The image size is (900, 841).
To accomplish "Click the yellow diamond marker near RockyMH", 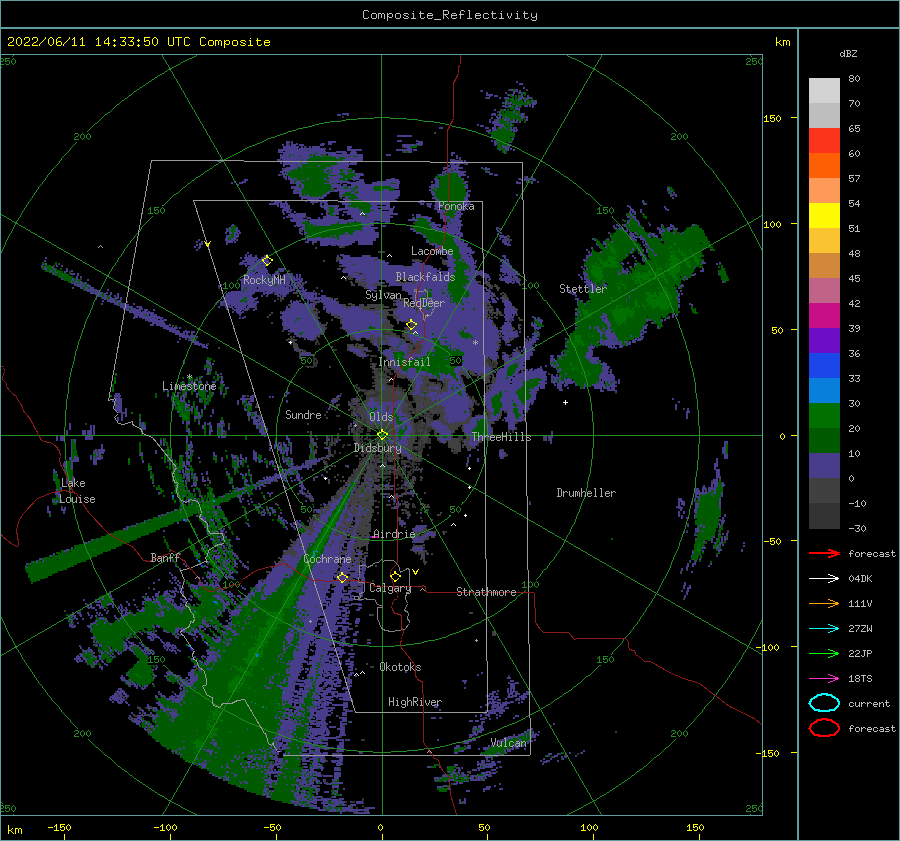I will [x=267, y=261].
